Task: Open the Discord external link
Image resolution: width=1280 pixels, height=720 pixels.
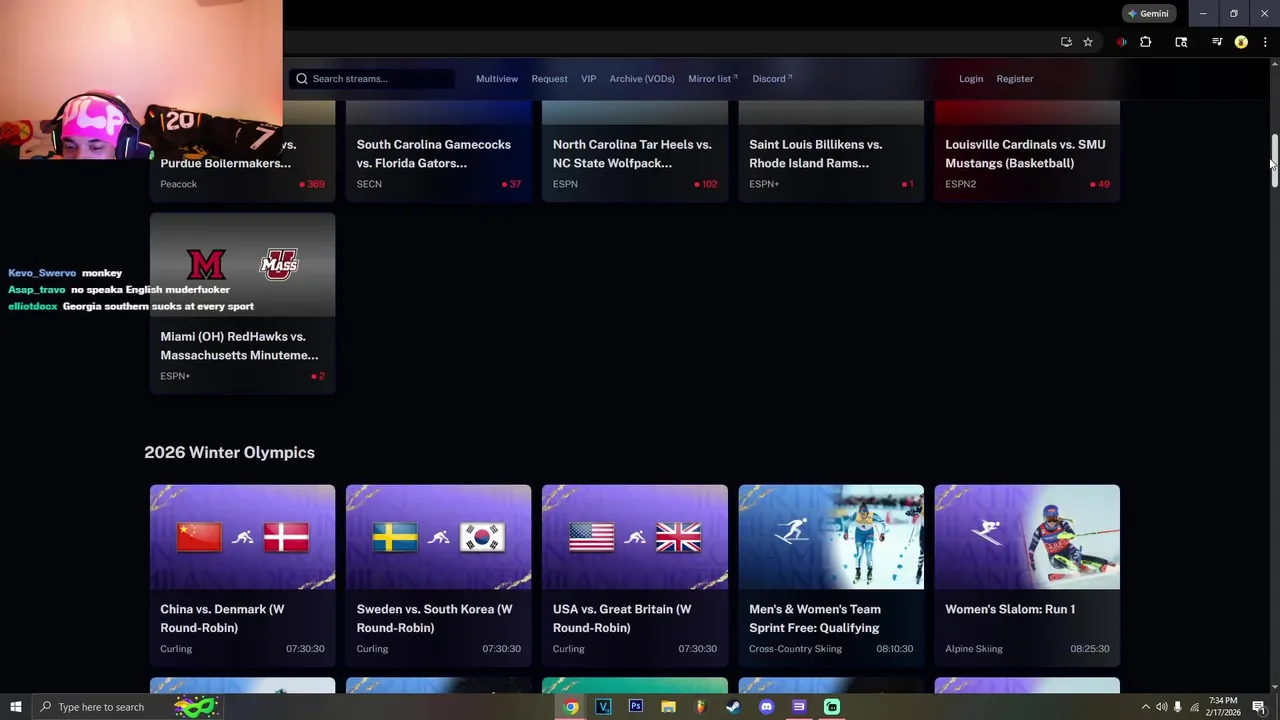Action: [x=772, y=79]
